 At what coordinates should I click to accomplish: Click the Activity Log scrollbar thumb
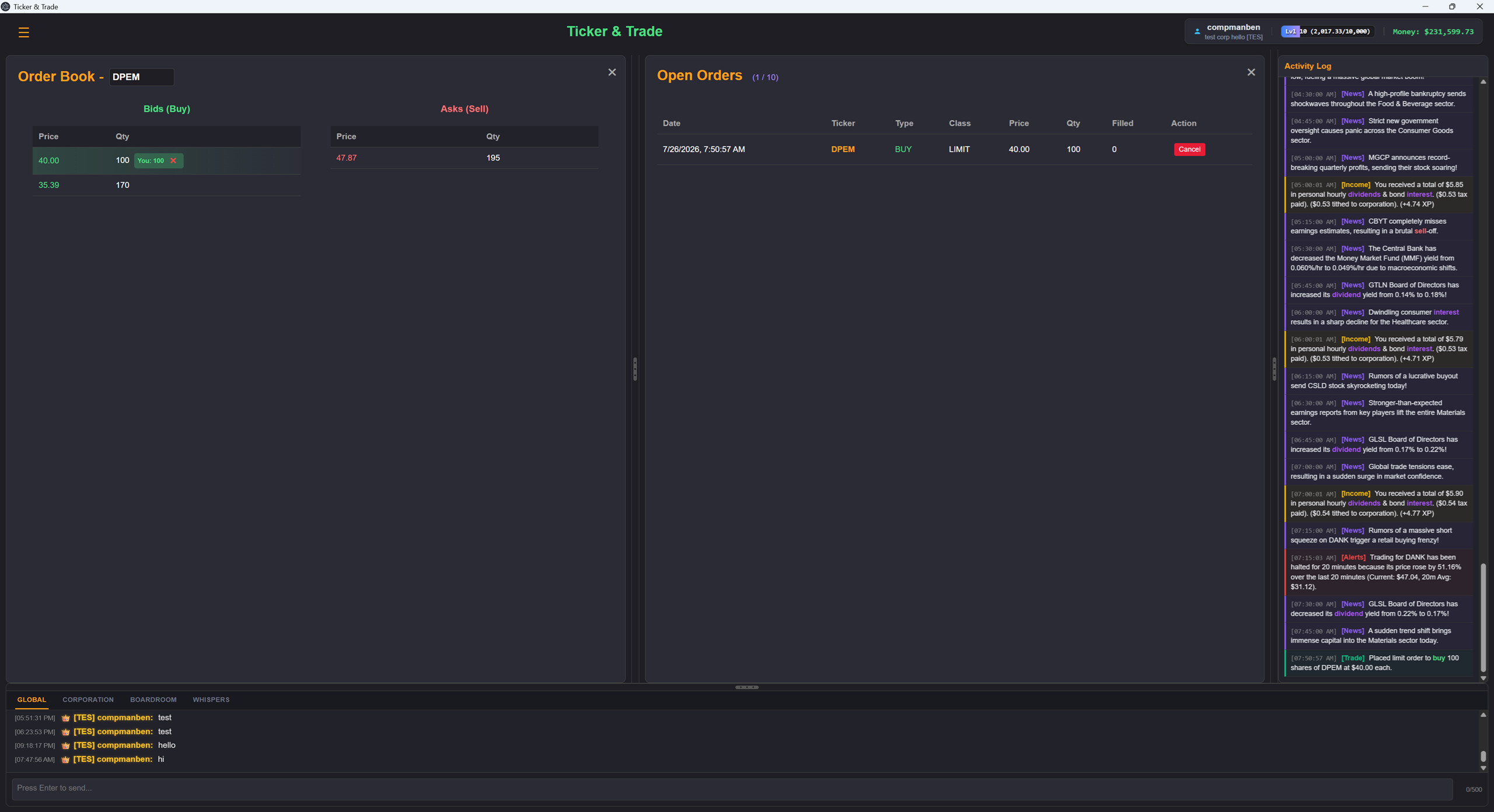(1483, 617)
